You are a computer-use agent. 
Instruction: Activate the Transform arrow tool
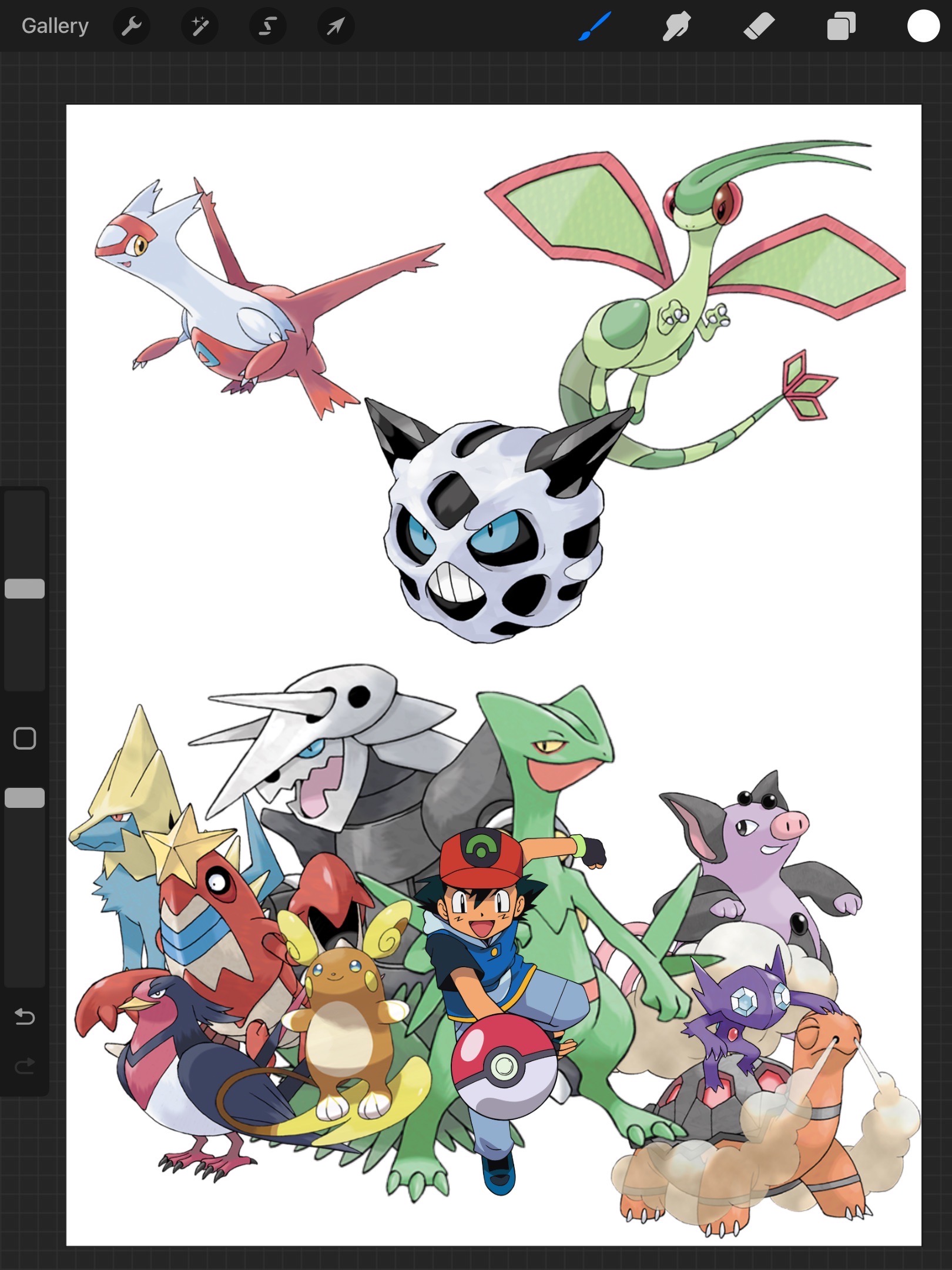tap(336, 26)
